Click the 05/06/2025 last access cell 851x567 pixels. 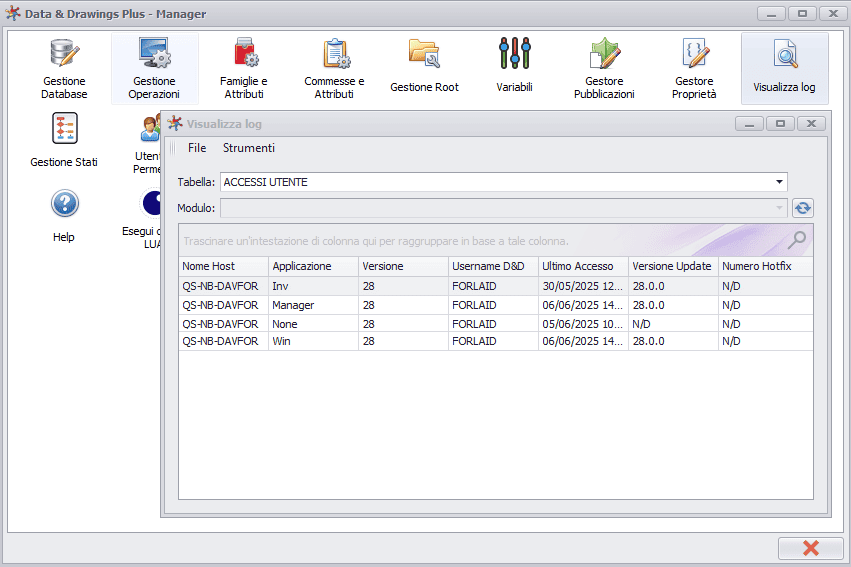pos(583,324)
